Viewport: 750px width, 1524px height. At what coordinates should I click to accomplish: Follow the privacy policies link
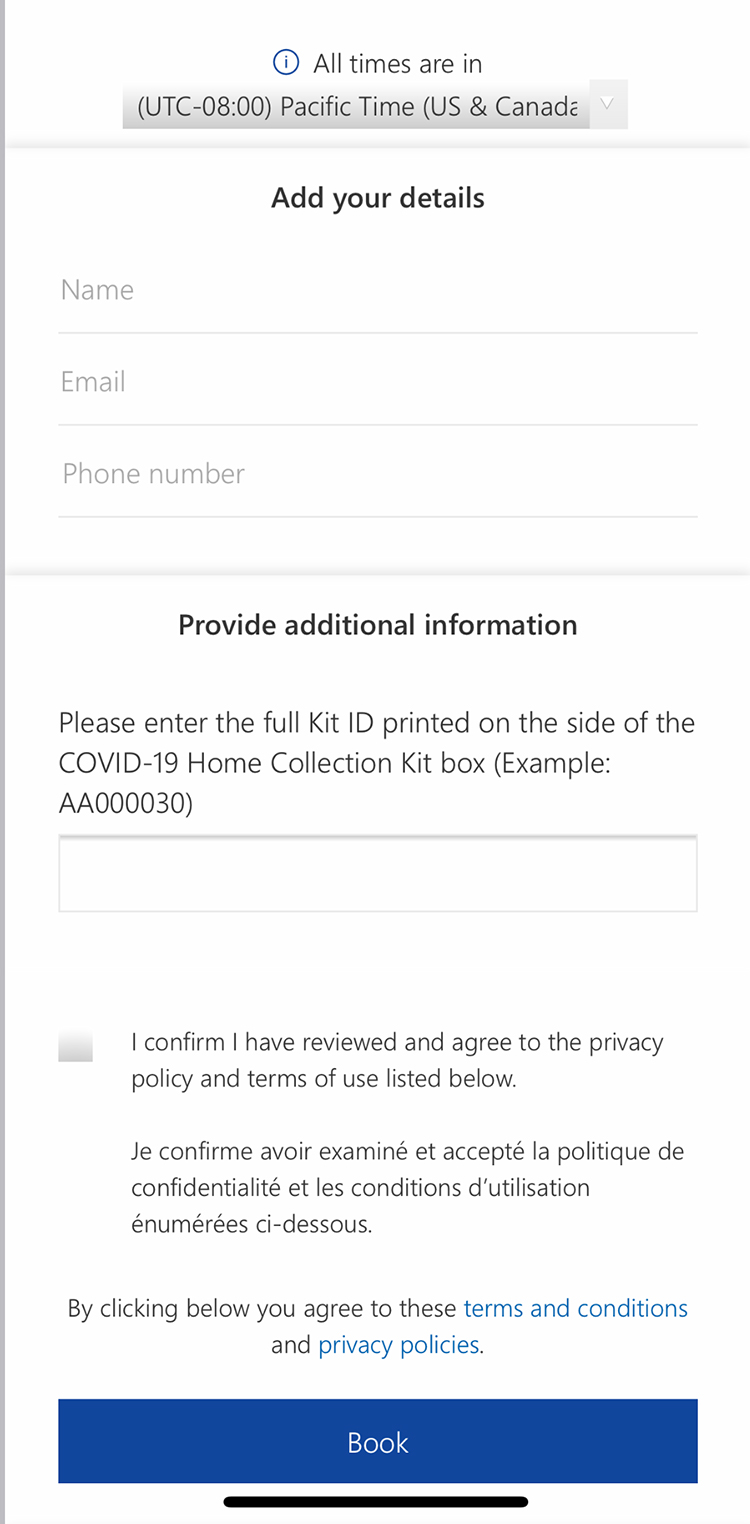coord(399,1345)
